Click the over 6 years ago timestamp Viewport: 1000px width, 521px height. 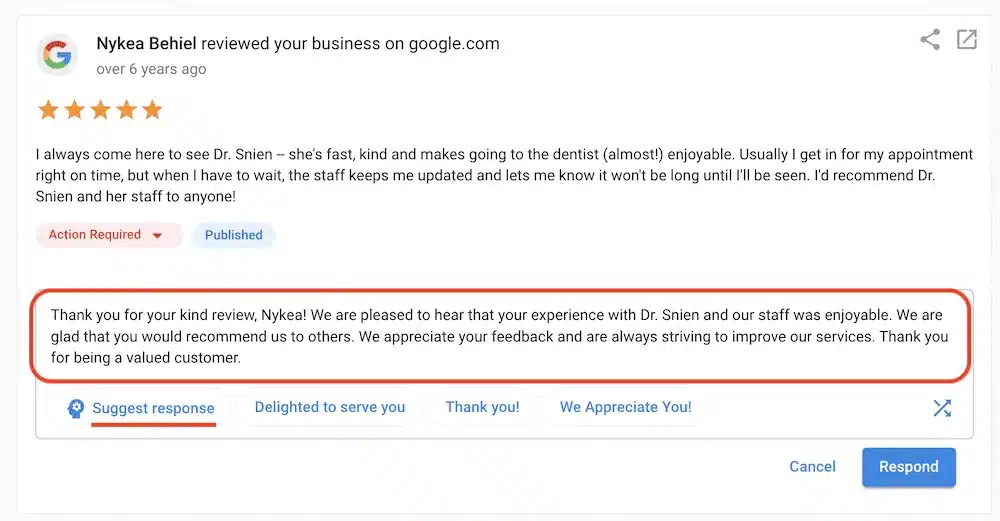click(151, 69)
